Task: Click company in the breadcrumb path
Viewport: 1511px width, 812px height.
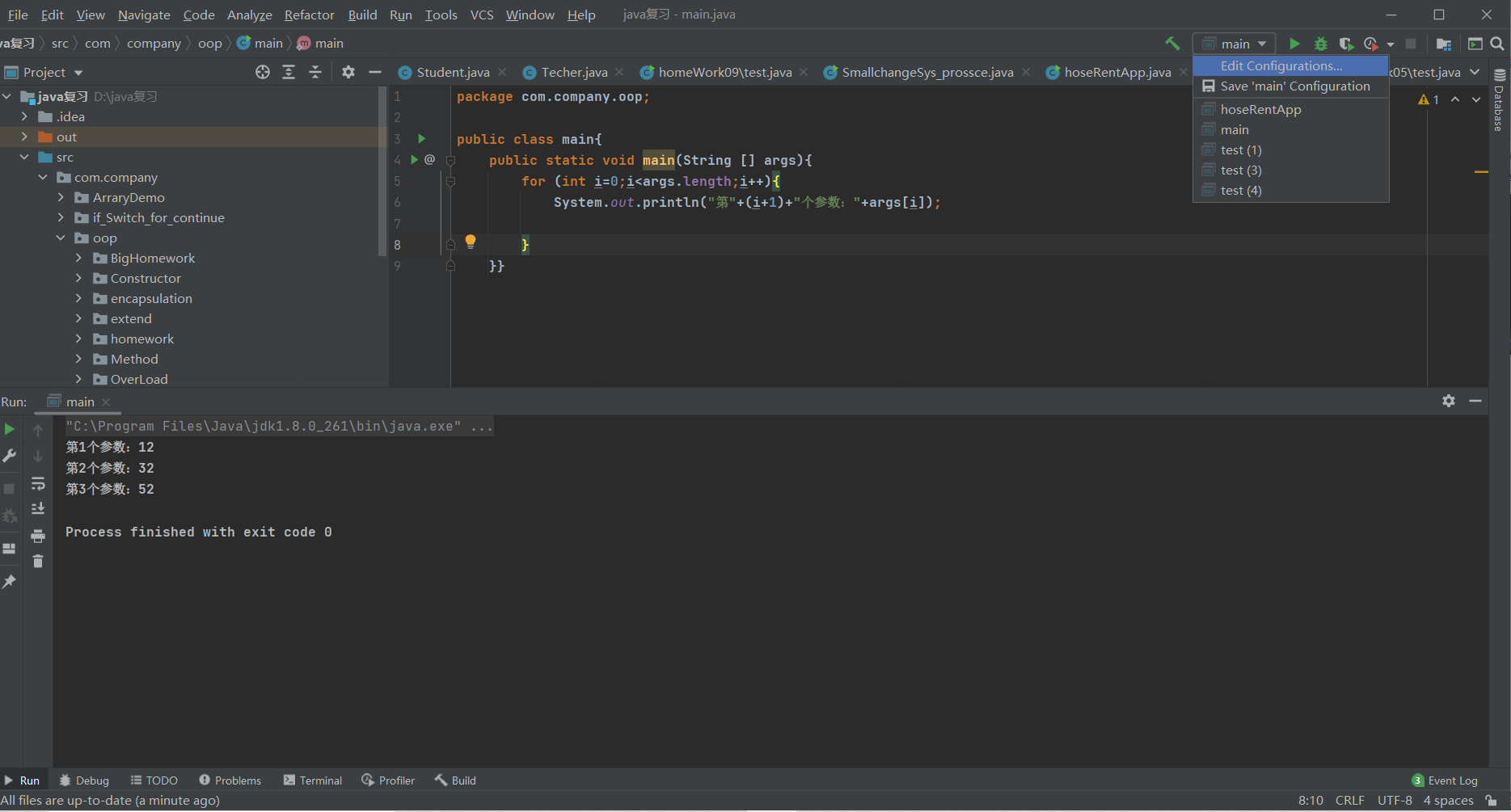Action: click(154, 44)
